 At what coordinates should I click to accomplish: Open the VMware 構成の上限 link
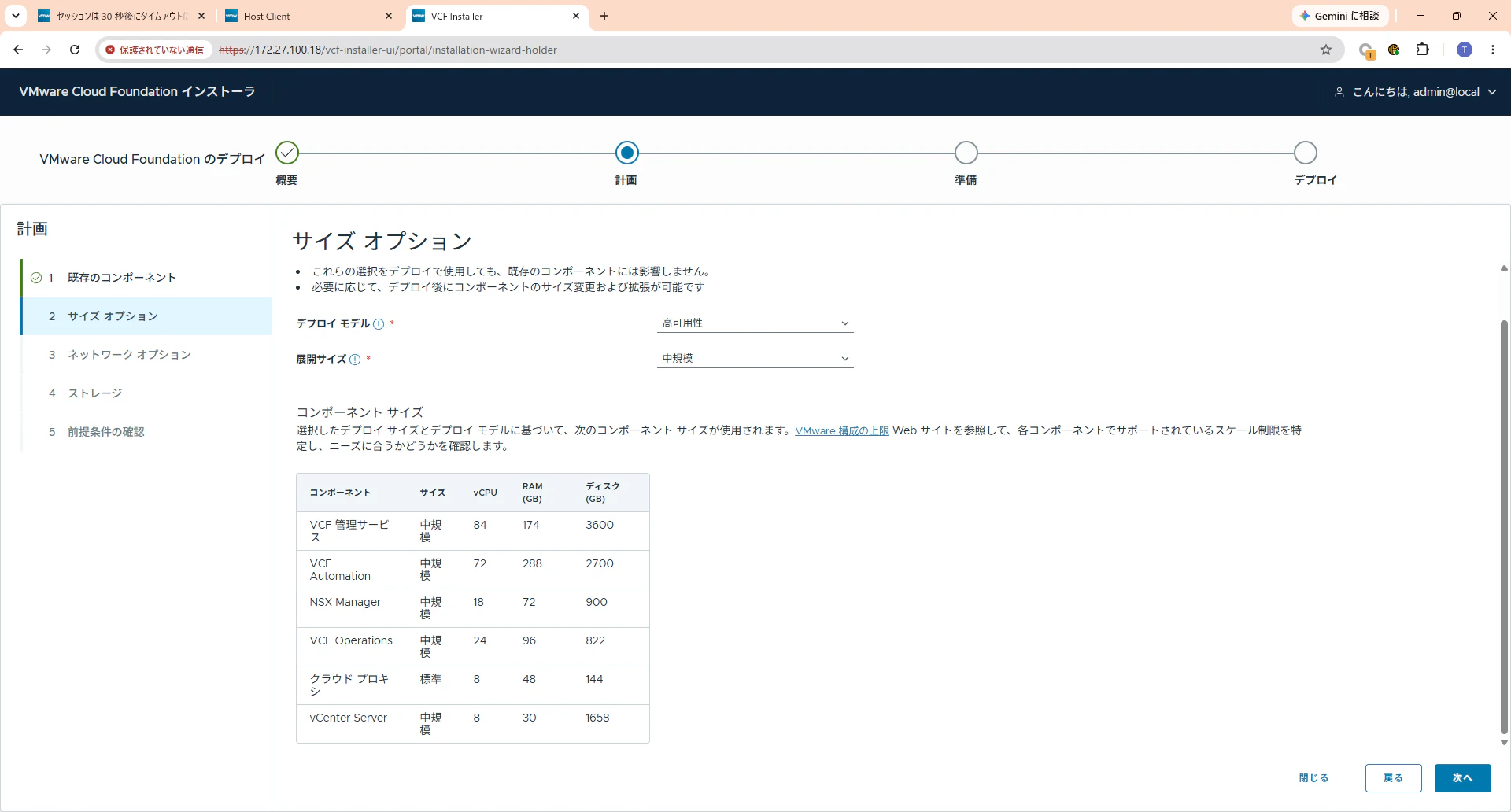pyautogui.click(x=842, y=431)
